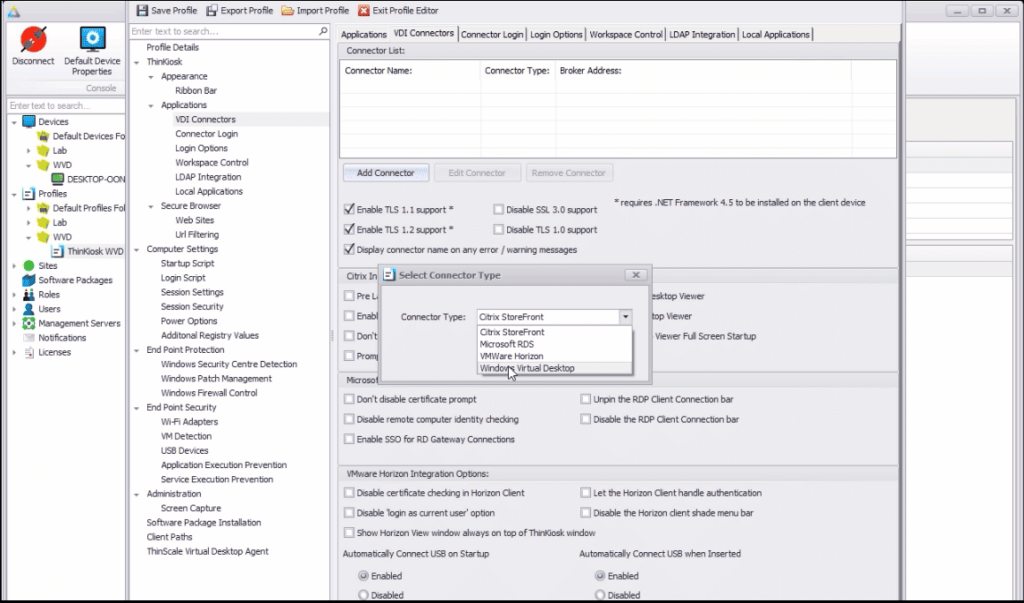Open the LDAP Integration tab
1024x603 pixels.
click(702, 34)
